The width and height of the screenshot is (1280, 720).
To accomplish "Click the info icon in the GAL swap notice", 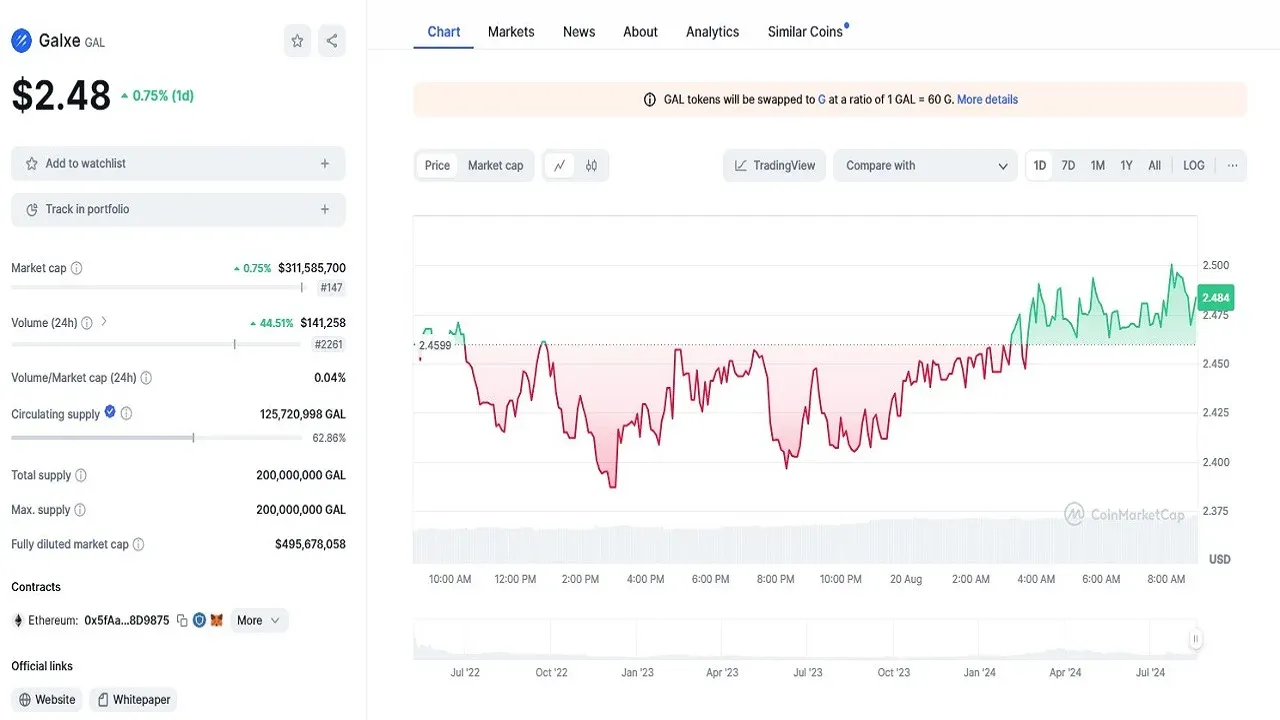I will click(650, 100).
